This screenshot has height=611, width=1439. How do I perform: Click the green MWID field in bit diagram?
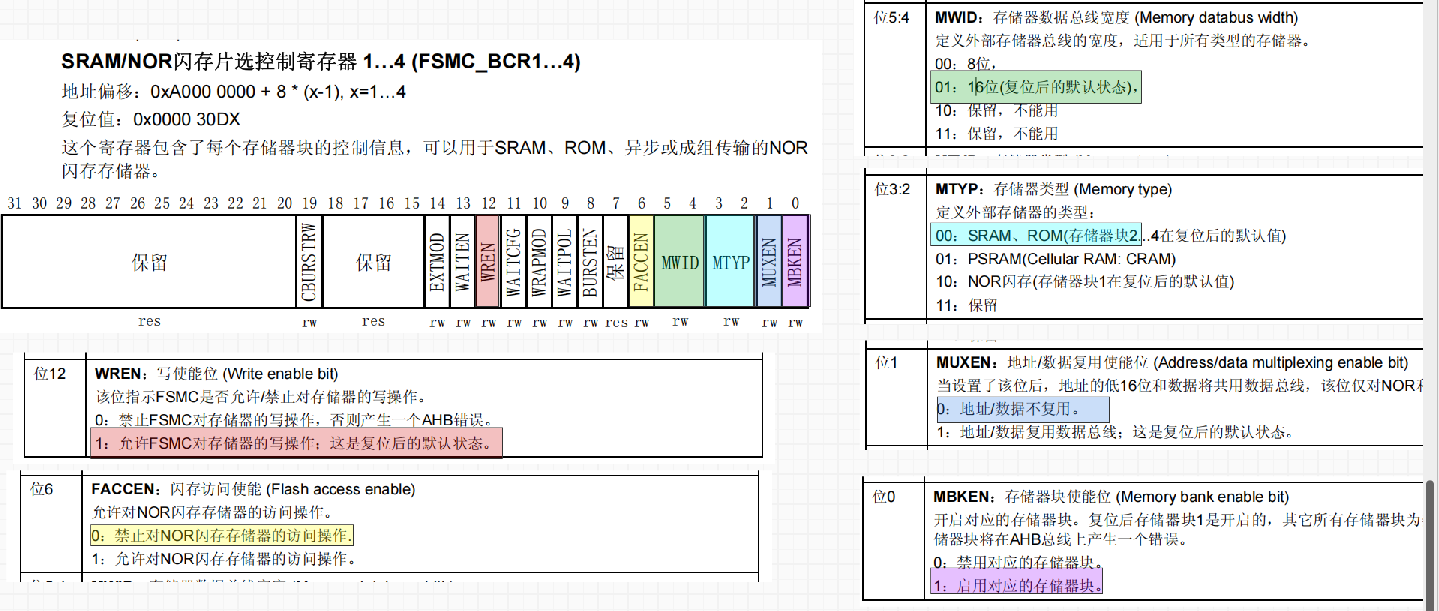(x=680, y=262)
